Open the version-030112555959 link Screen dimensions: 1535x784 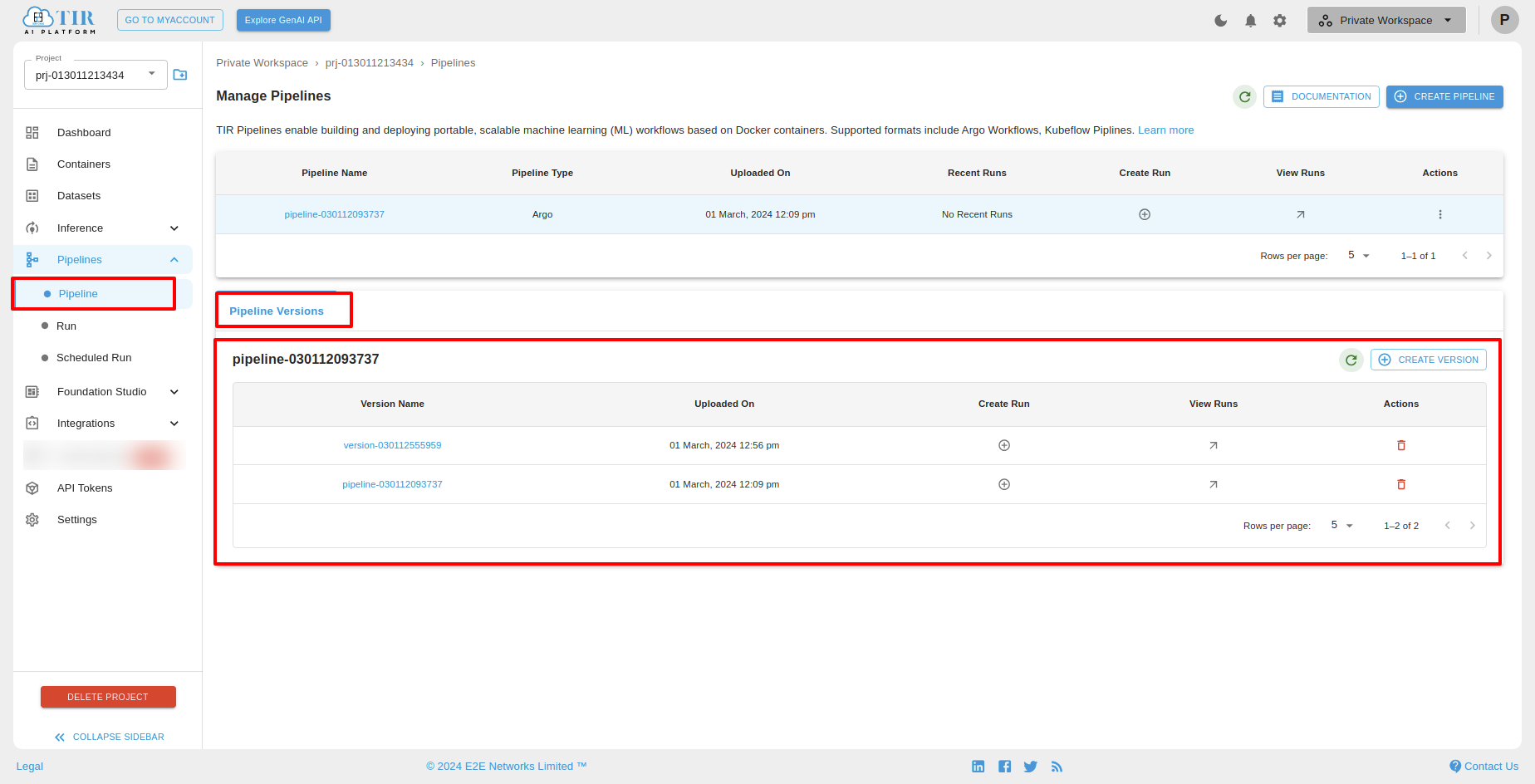pos(392,445)
